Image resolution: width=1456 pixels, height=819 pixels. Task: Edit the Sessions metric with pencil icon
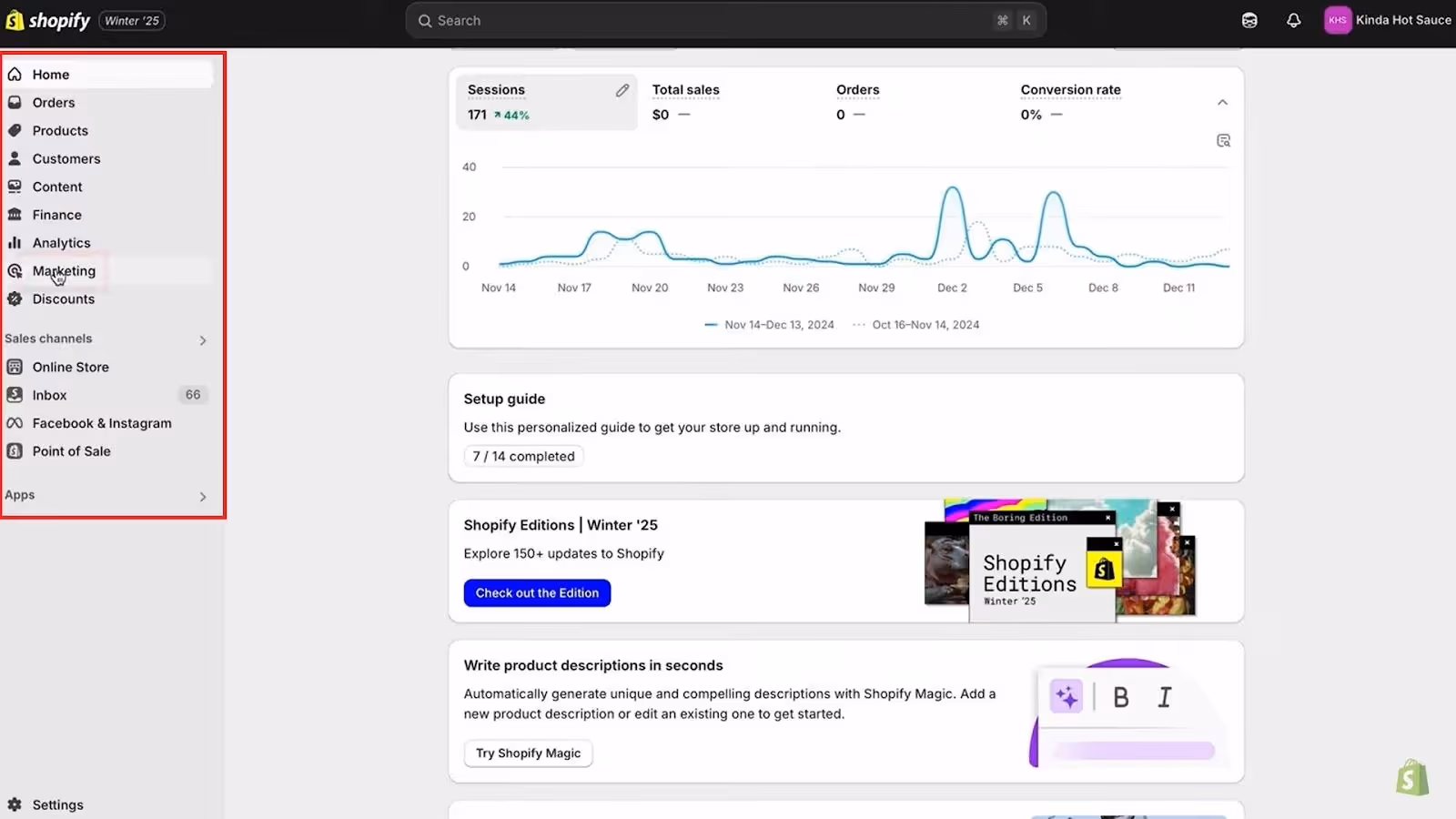click(622, 90)
